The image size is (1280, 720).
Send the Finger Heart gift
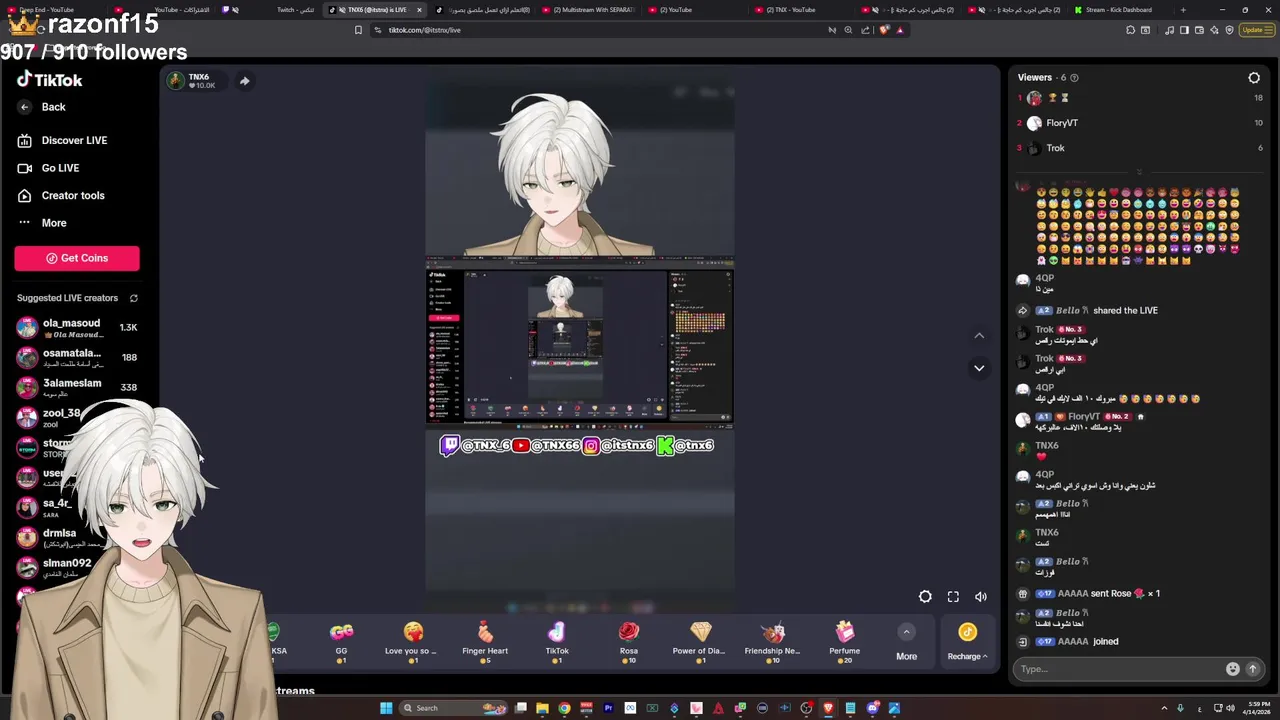485,641
